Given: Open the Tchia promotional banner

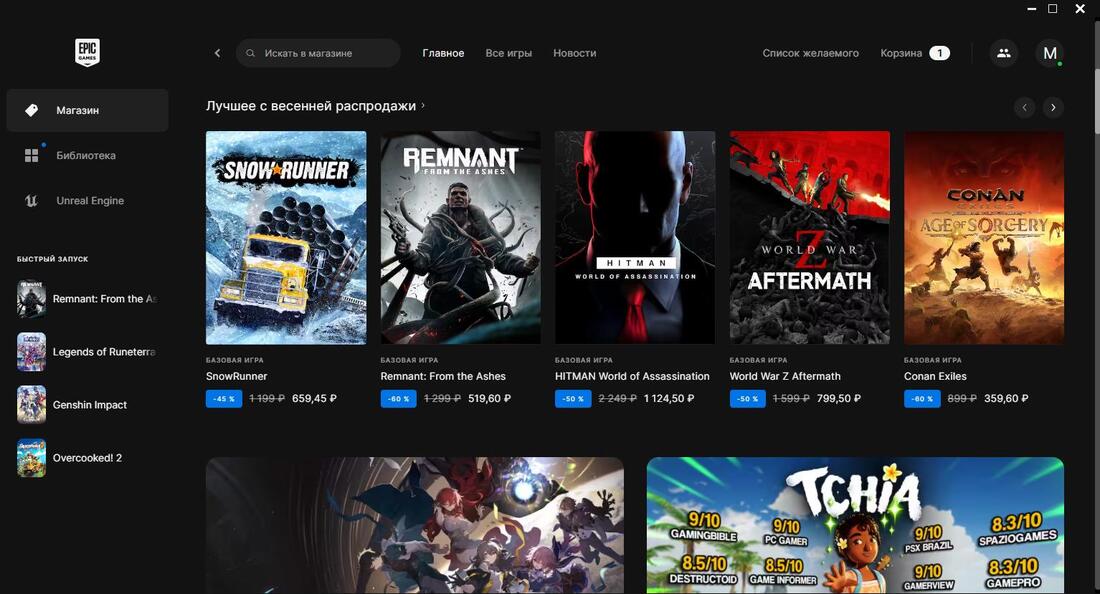Looking at the screenshot, I should (855, 525).
